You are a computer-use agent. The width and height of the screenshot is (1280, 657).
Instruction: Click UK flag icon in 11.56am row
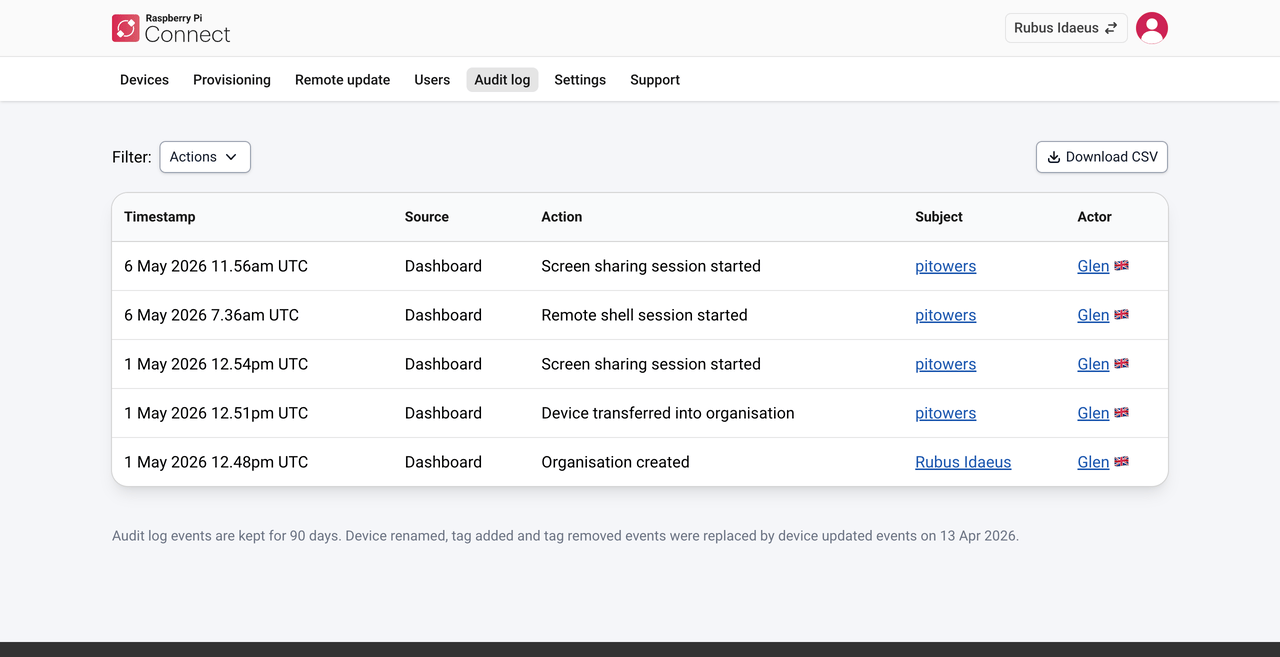click(1121, 265)
